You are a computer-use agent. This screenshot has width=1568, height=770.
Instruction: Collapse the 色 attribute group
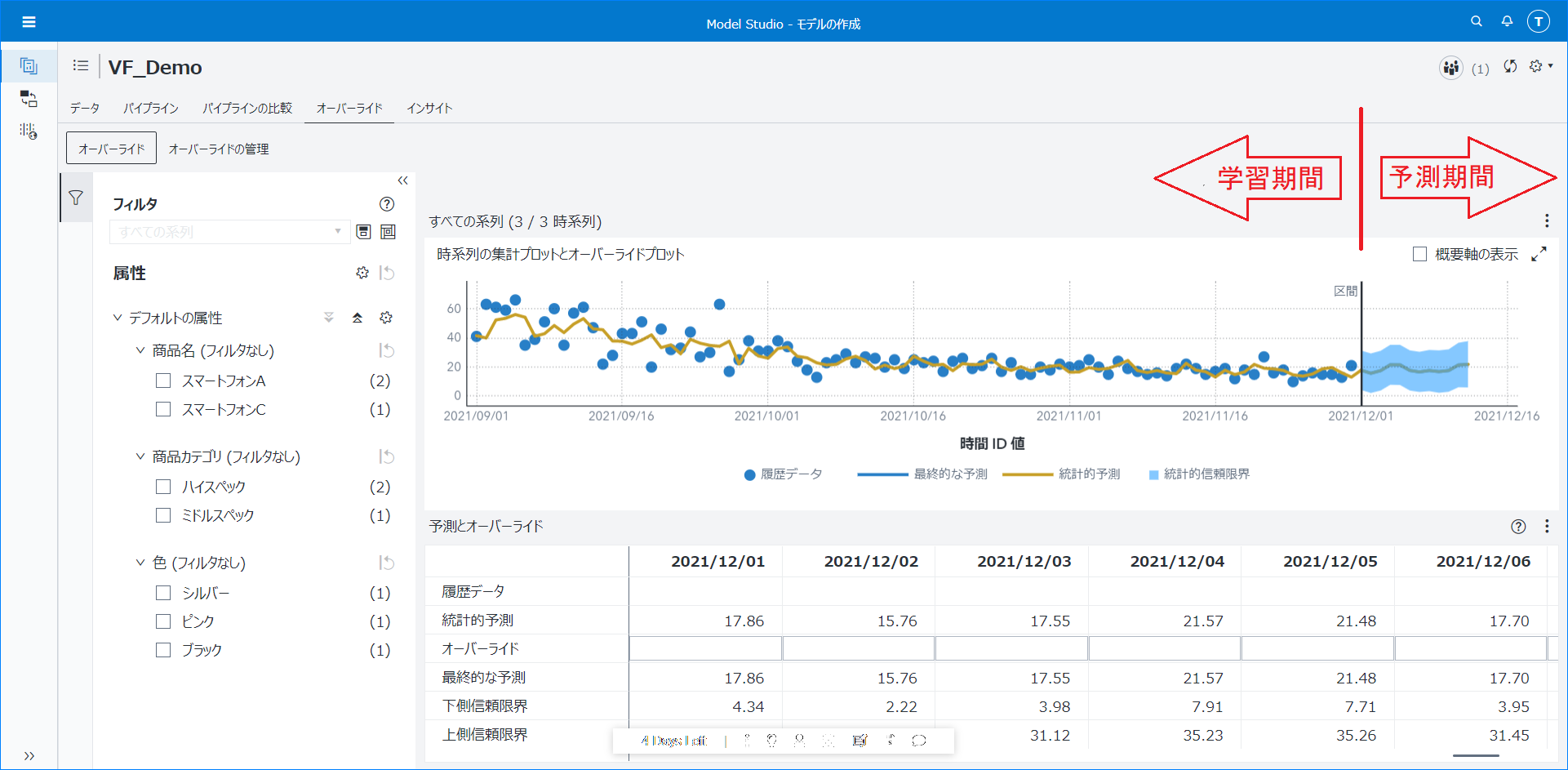(x=140, y=563)
